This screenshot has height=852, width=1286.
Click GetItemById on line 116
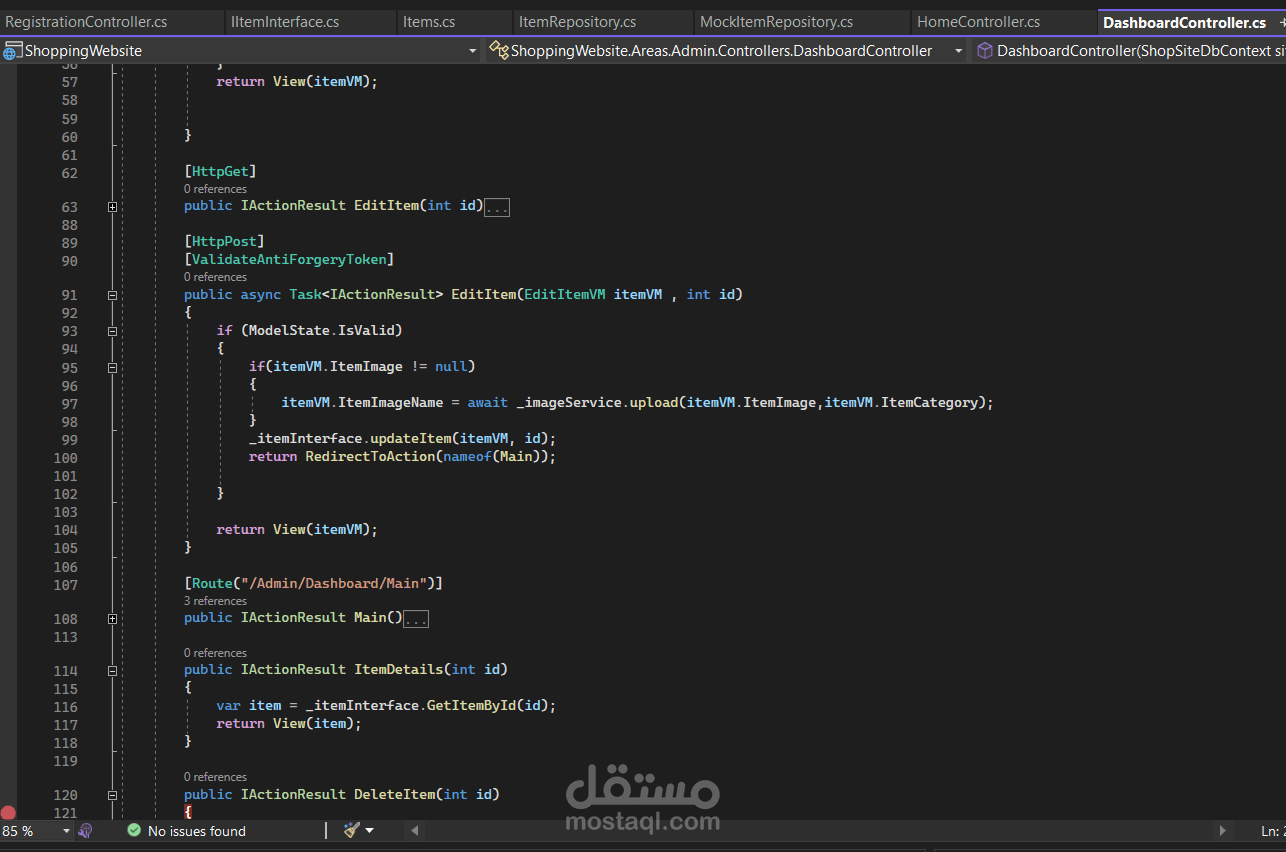point(471,705)
